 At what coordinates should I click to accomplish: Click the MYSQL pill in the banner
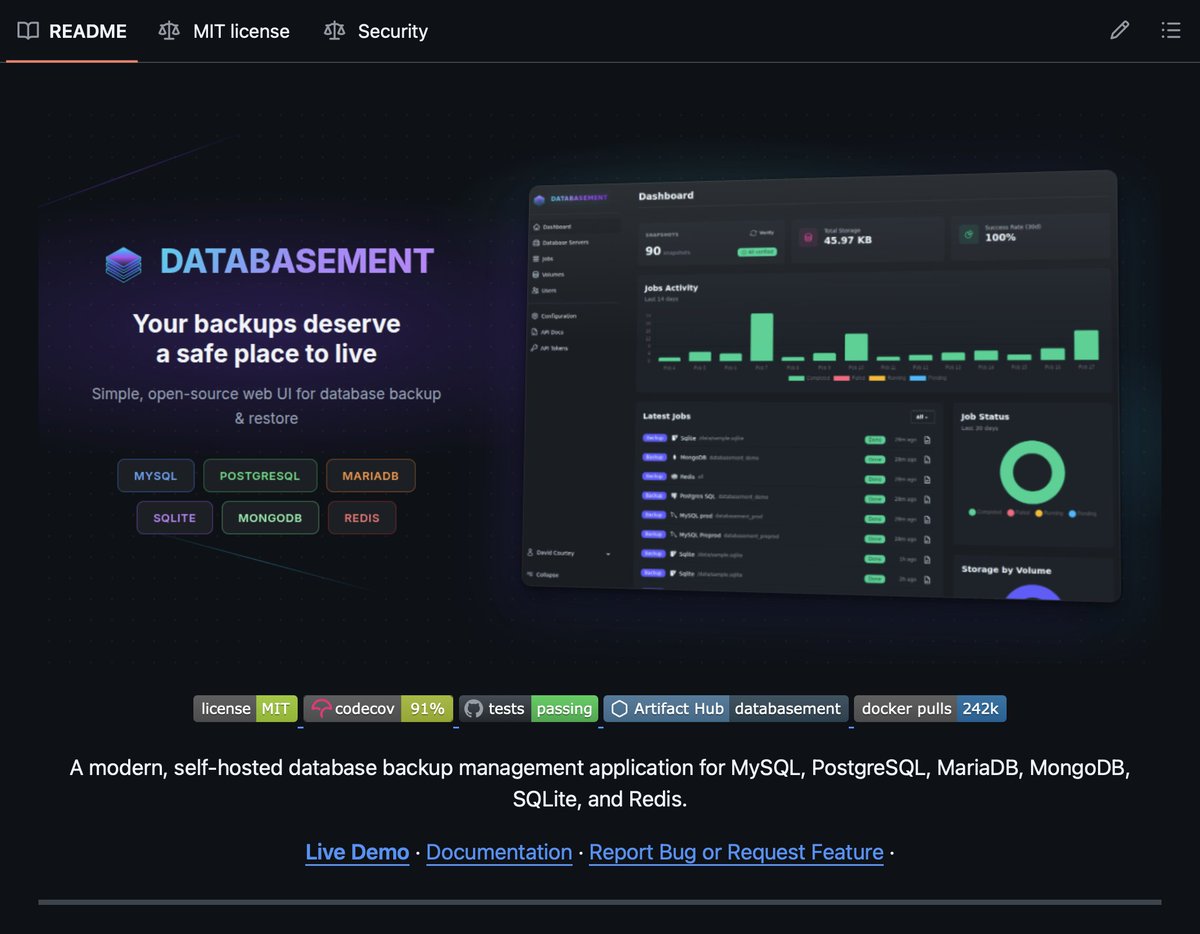point(155,476)
